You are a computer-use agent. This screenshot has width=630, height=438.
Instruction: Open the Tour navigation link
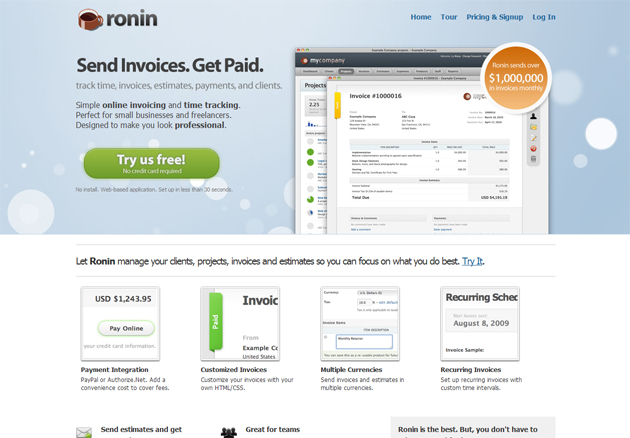pos(449,17)
